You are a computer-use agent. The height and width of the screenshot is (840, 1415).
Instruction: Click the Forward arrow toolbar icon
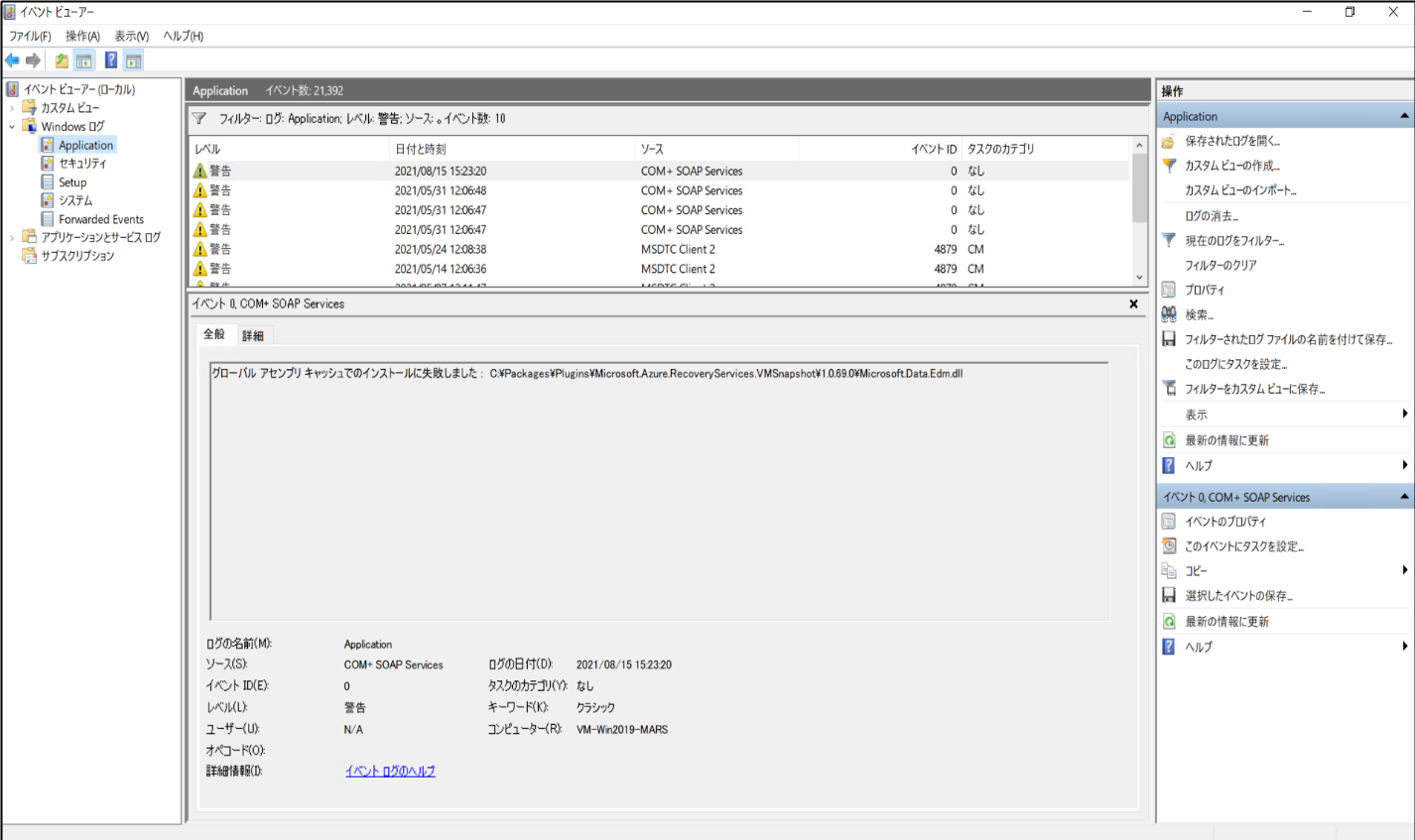click(34, 60)
